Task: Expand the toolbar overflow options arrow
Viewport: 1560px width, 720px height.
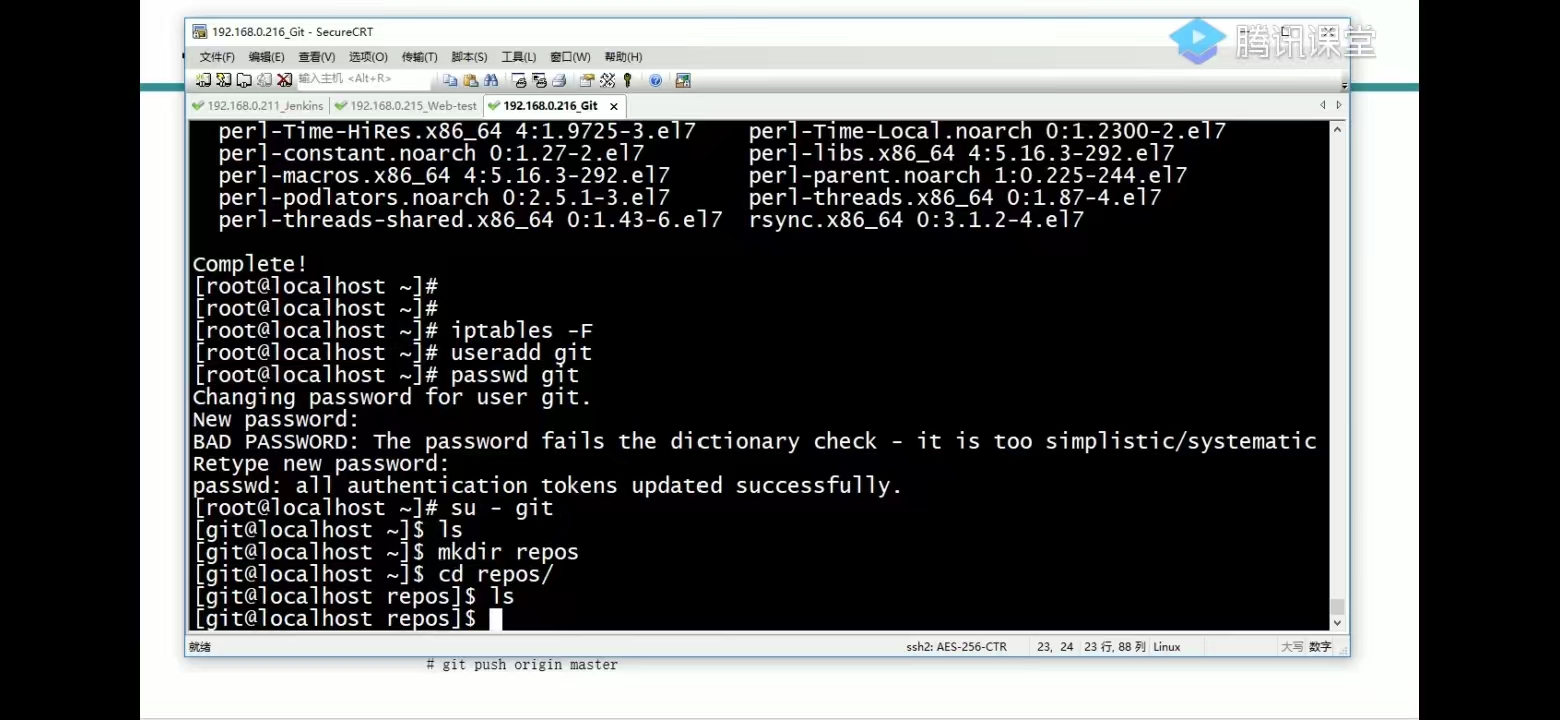Action: (1344, 85)
